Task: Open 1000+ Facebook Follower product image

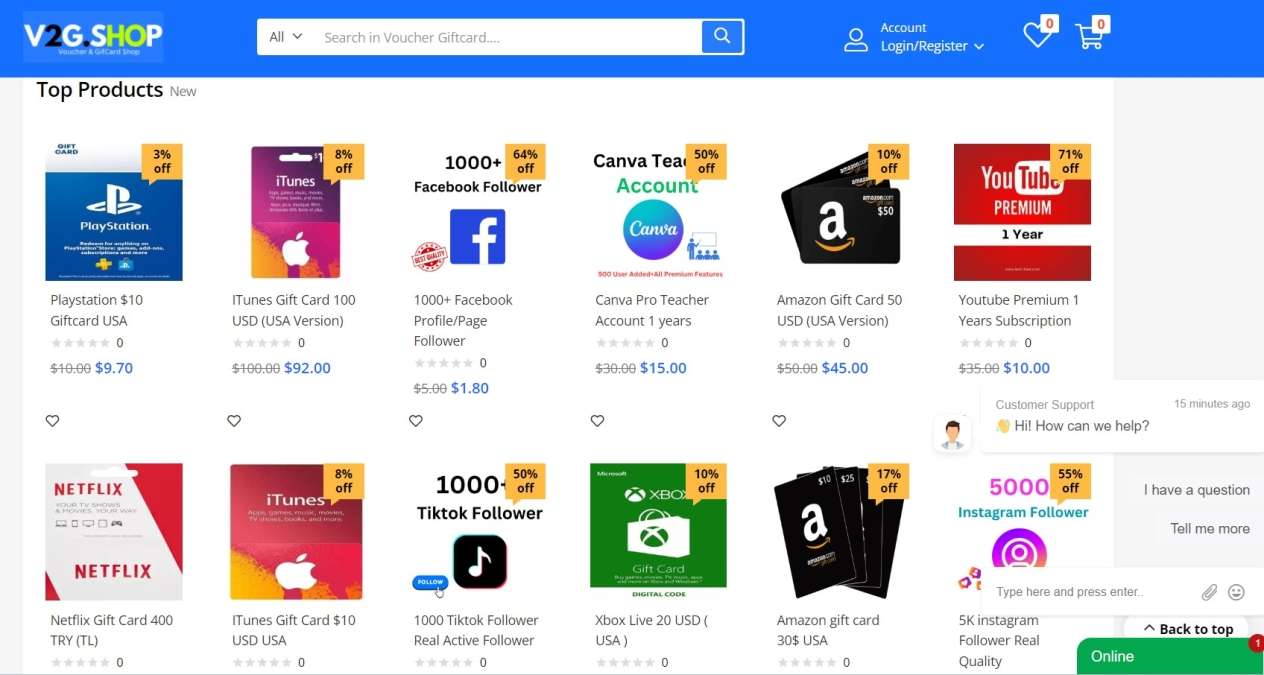Action: 477,212
